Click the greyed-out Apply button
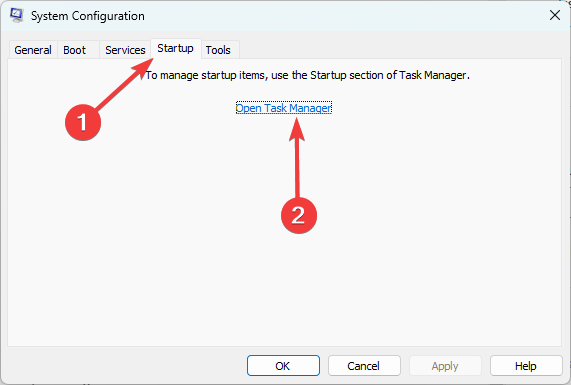The height and width of the screenshot is (385, 571). click(445, 366)
